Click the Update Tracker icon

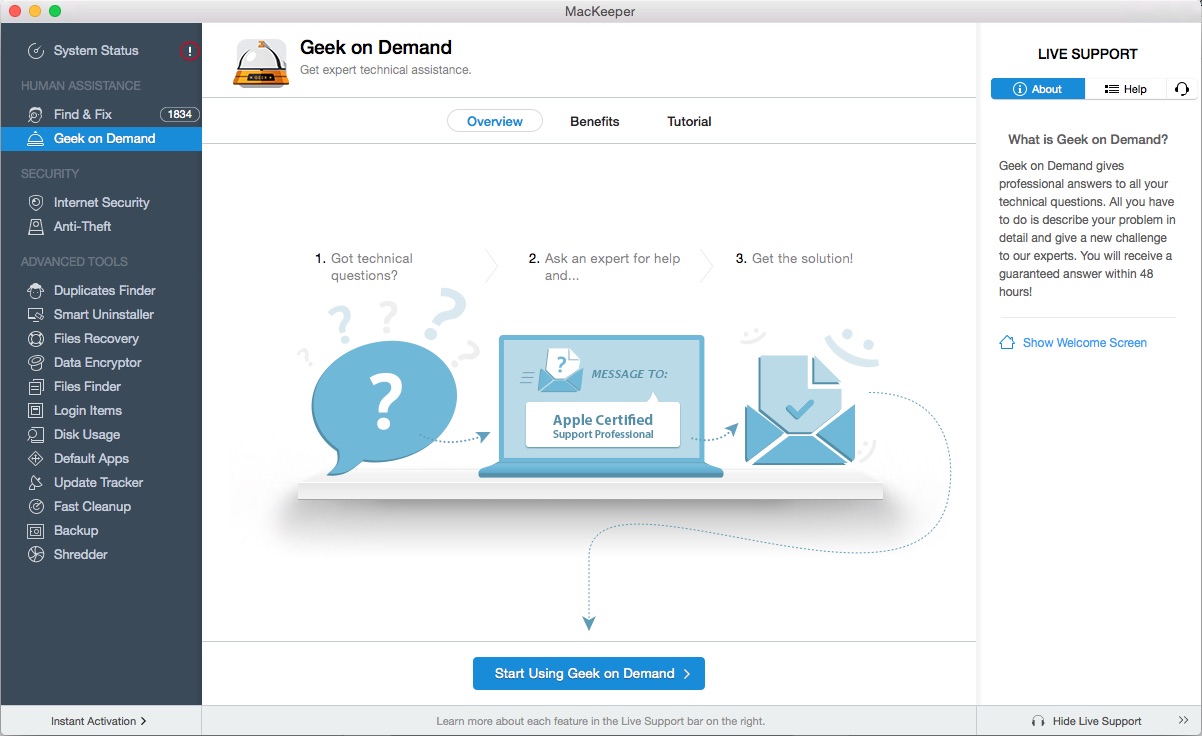(x=36, y=483)
